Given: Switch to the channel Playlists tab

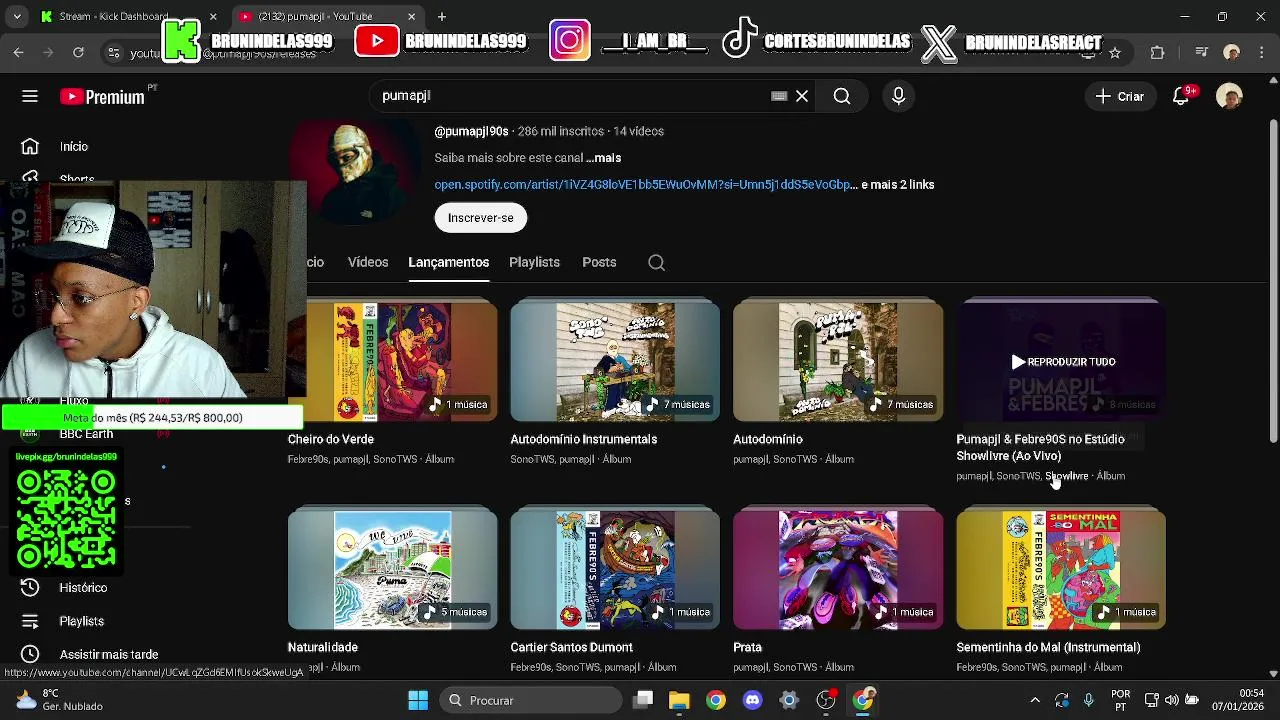Looking at the screenshot, I should click(x=534, y=262).
